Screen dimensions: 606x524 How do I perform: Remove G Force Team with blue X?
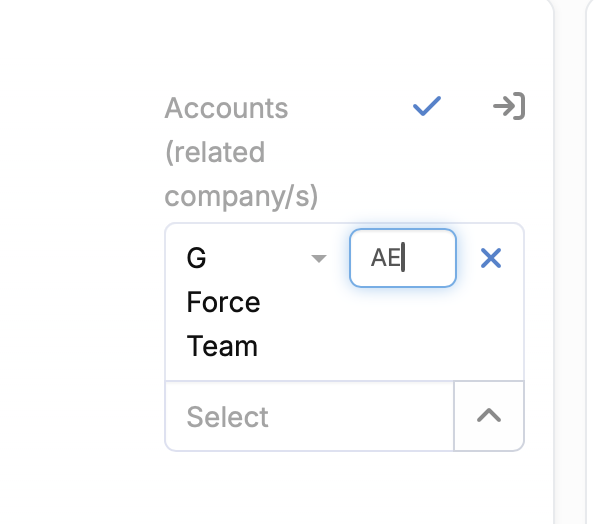(x=491, y=259)
